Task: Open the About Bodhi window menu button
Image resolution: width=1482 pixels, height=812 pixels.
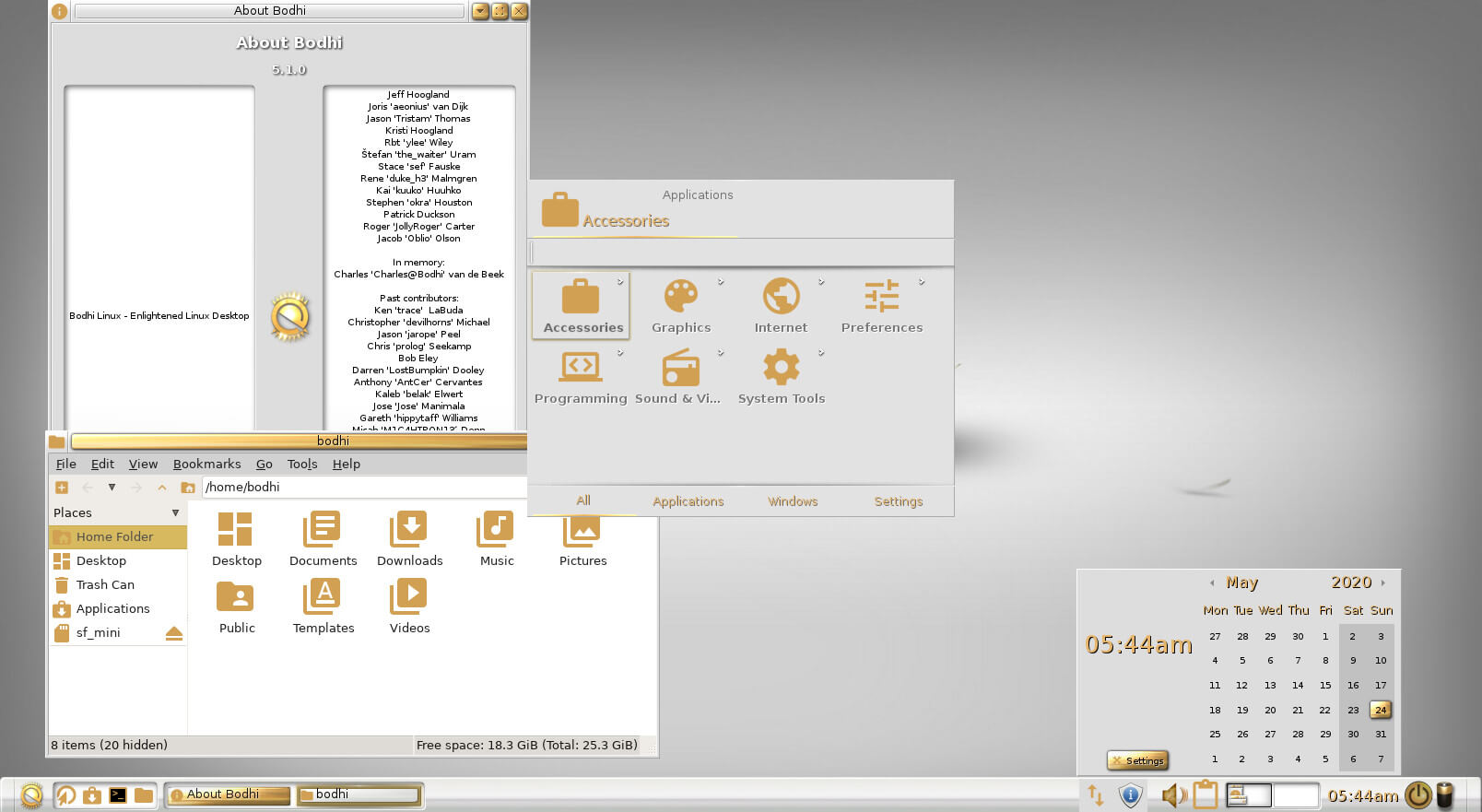Action: point(59,11)
